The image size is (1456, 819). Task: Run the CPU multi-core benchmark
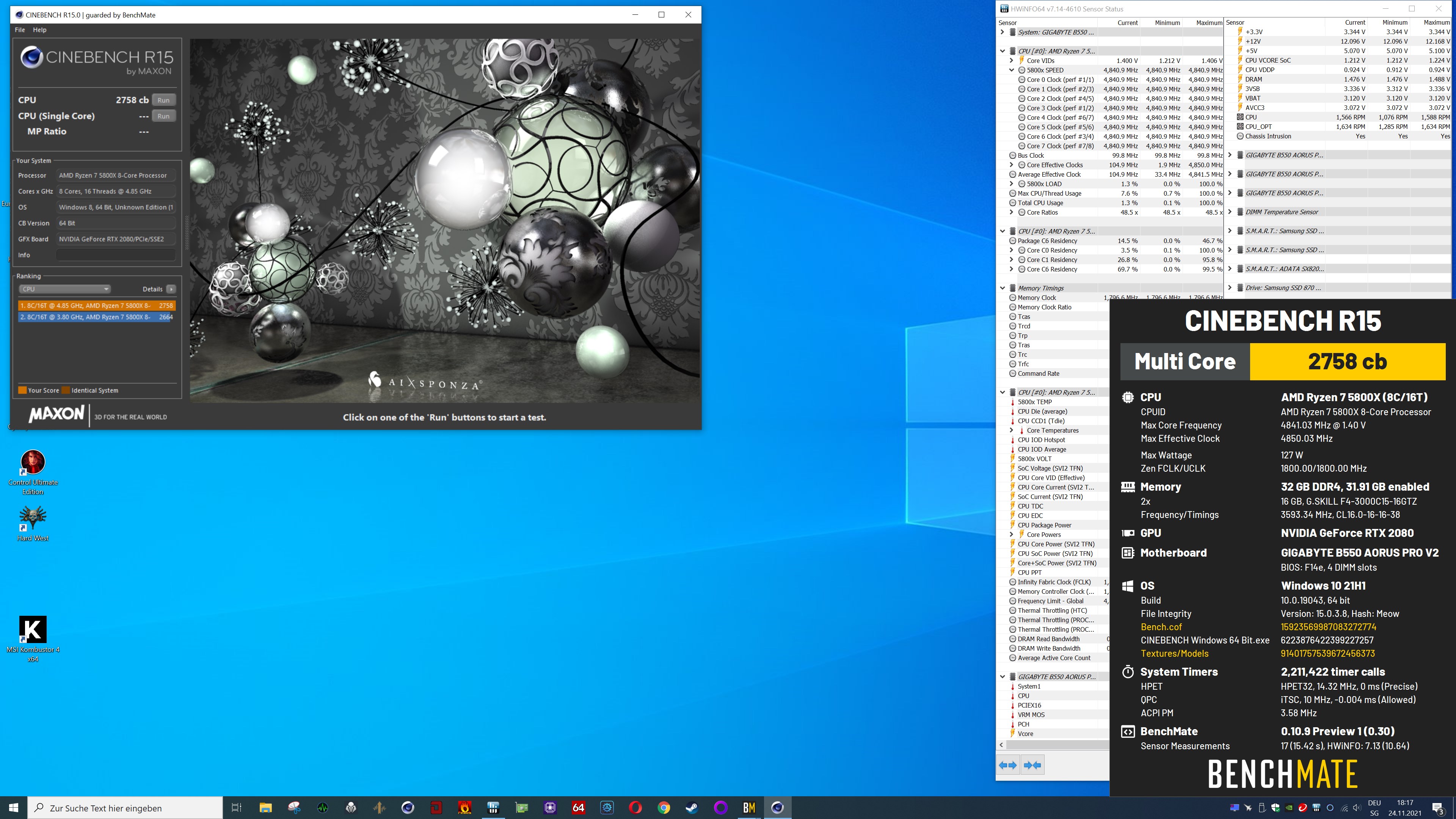[163, 100]
